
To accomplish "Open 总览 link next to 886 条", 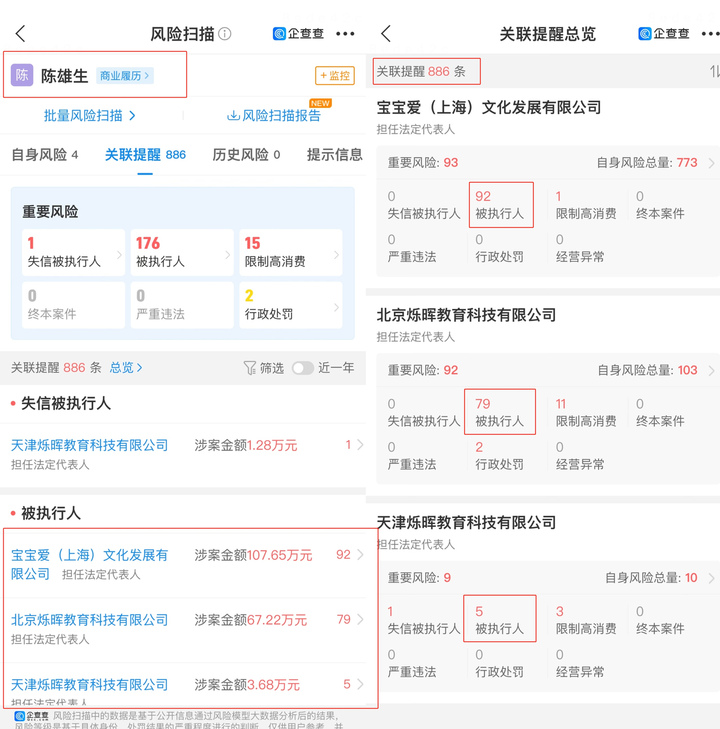I will click(126, 368).
